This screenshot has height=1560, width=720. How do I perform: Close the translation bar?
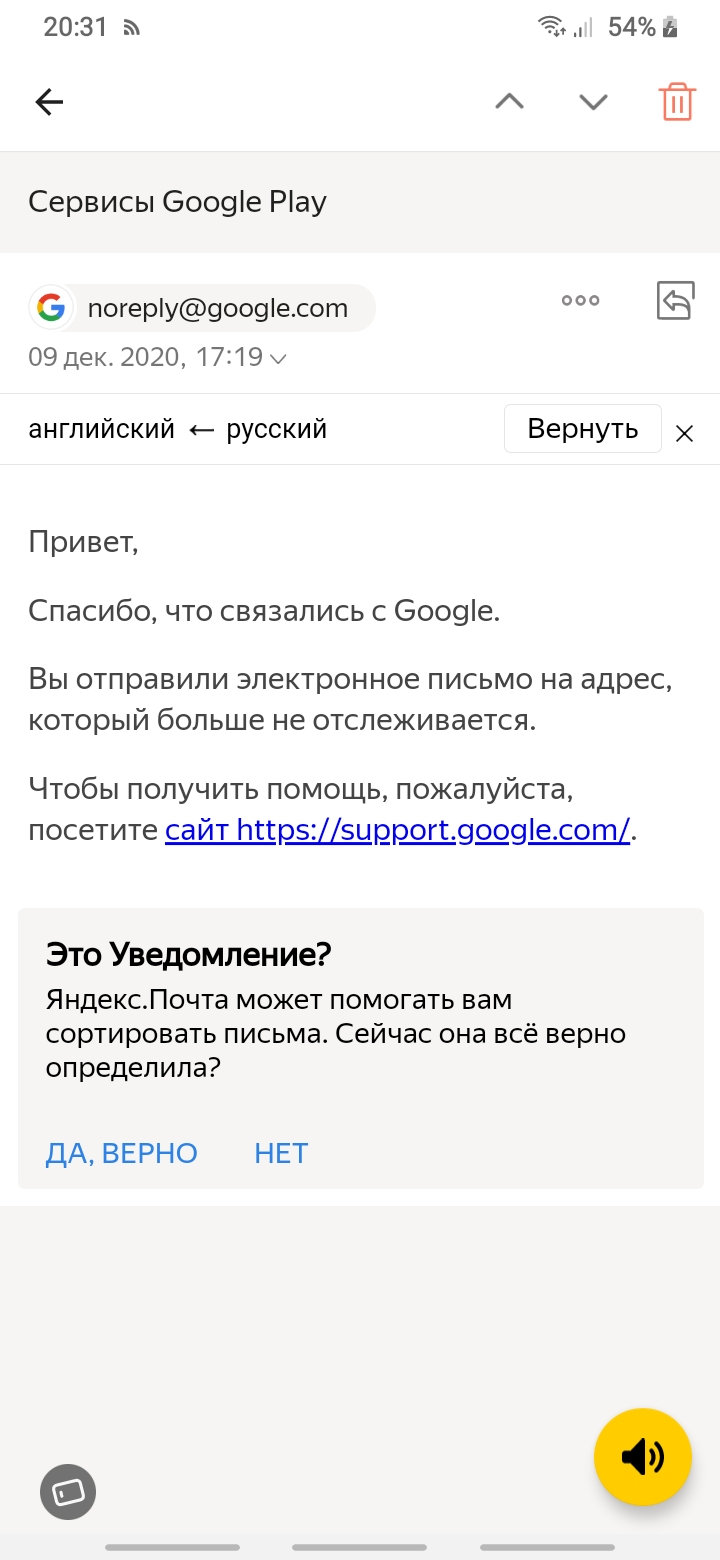(684, 433)
